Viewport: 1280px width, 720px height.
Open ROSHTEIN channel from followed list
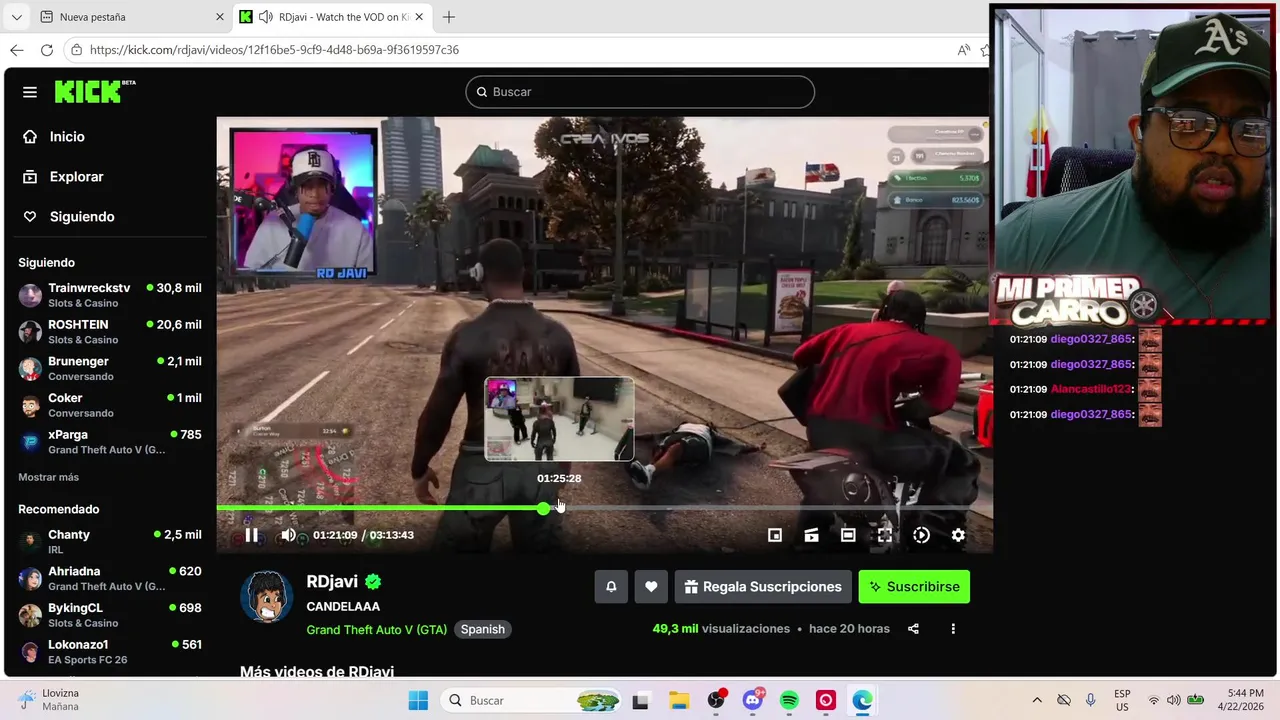tap(110, 332)
